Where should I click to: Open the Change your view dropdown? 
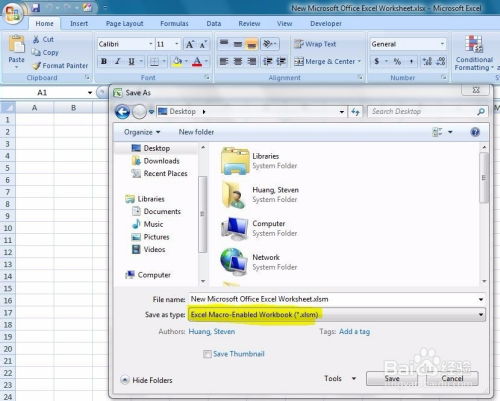(450, 132)
